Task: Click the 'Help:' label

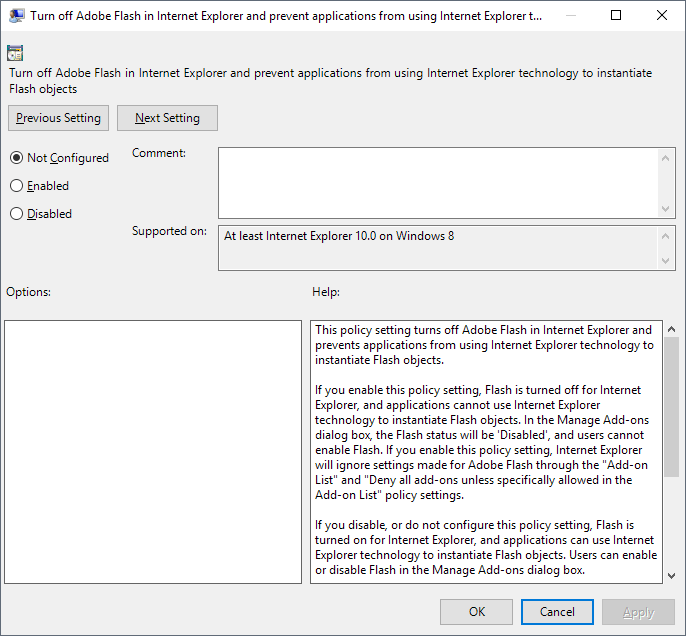Action: click(326, 292)
